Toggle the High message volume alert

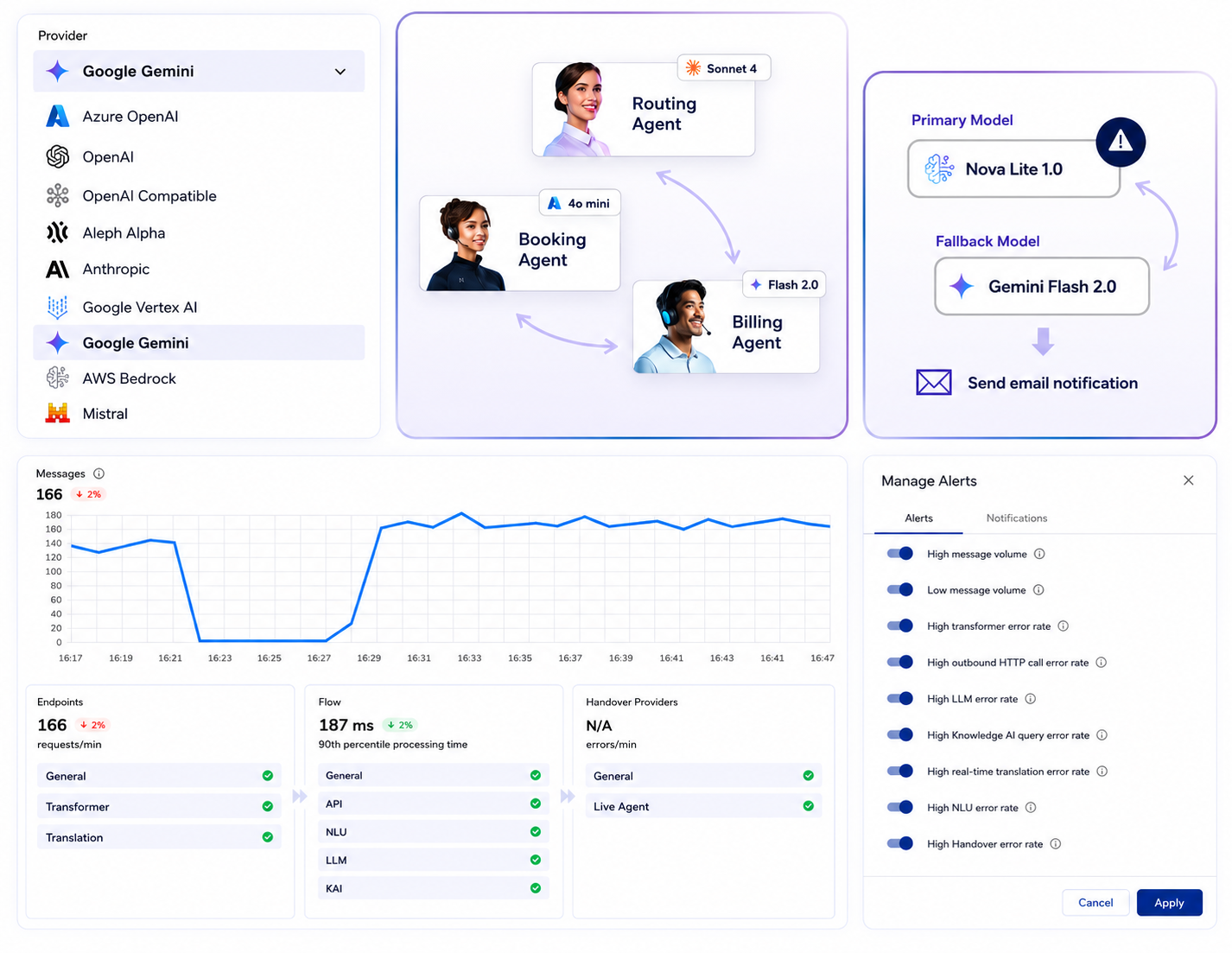coord(900,554)
